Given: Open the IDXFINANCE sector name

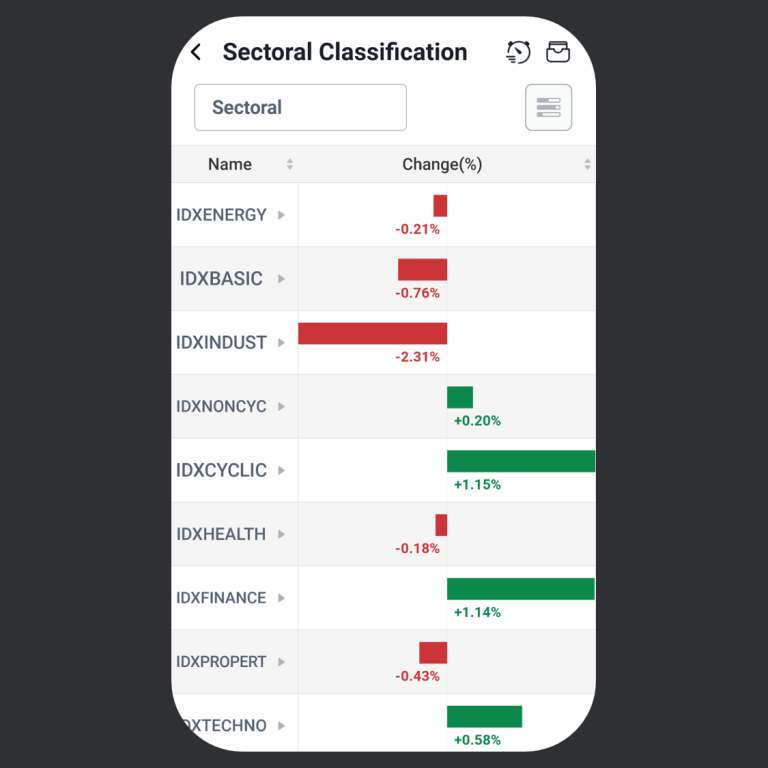Looking at the screenshot, I should [221, 598].
